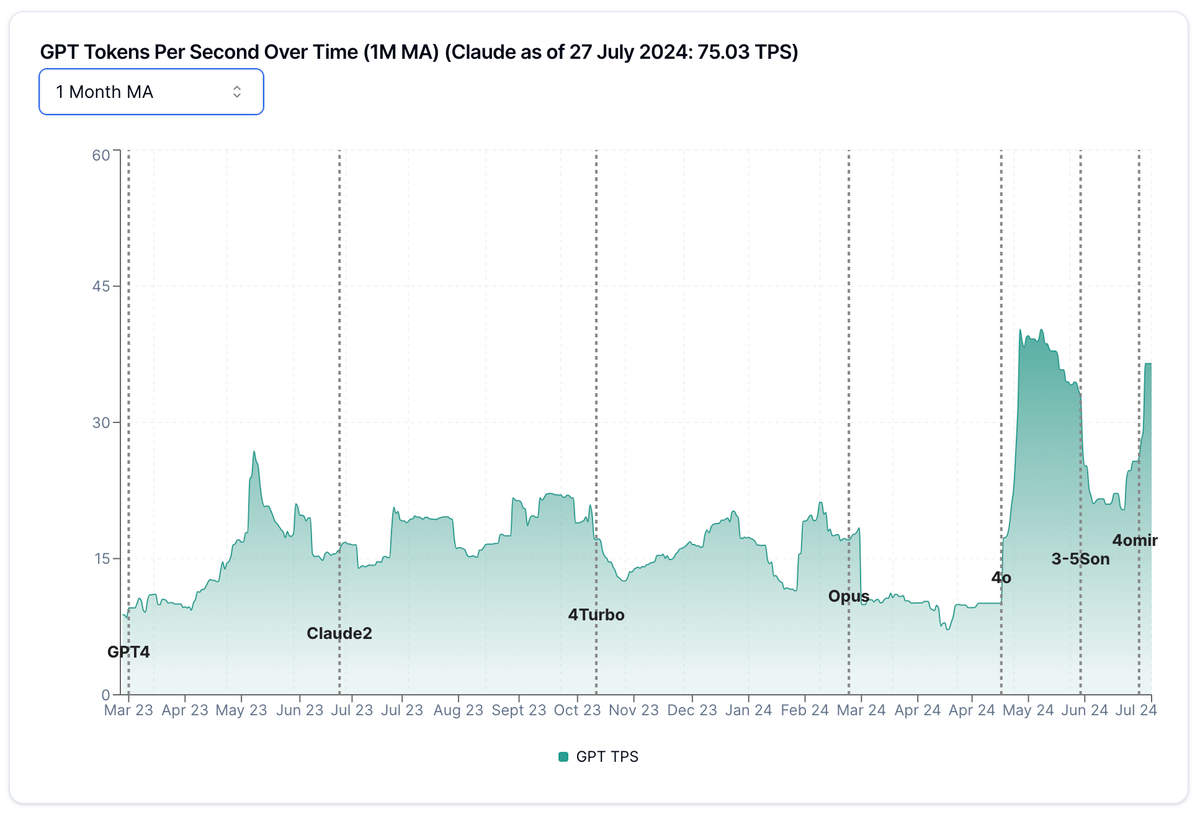
Task: Click the May 23 x-axis label
Action: [242, 711]
